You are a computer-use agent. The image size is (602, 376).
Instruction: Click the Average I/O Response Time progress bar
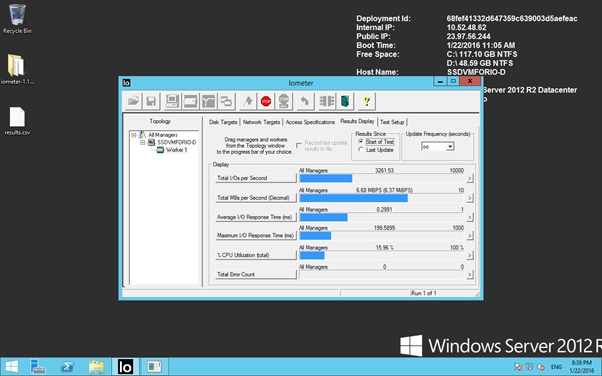coord(382,217)
